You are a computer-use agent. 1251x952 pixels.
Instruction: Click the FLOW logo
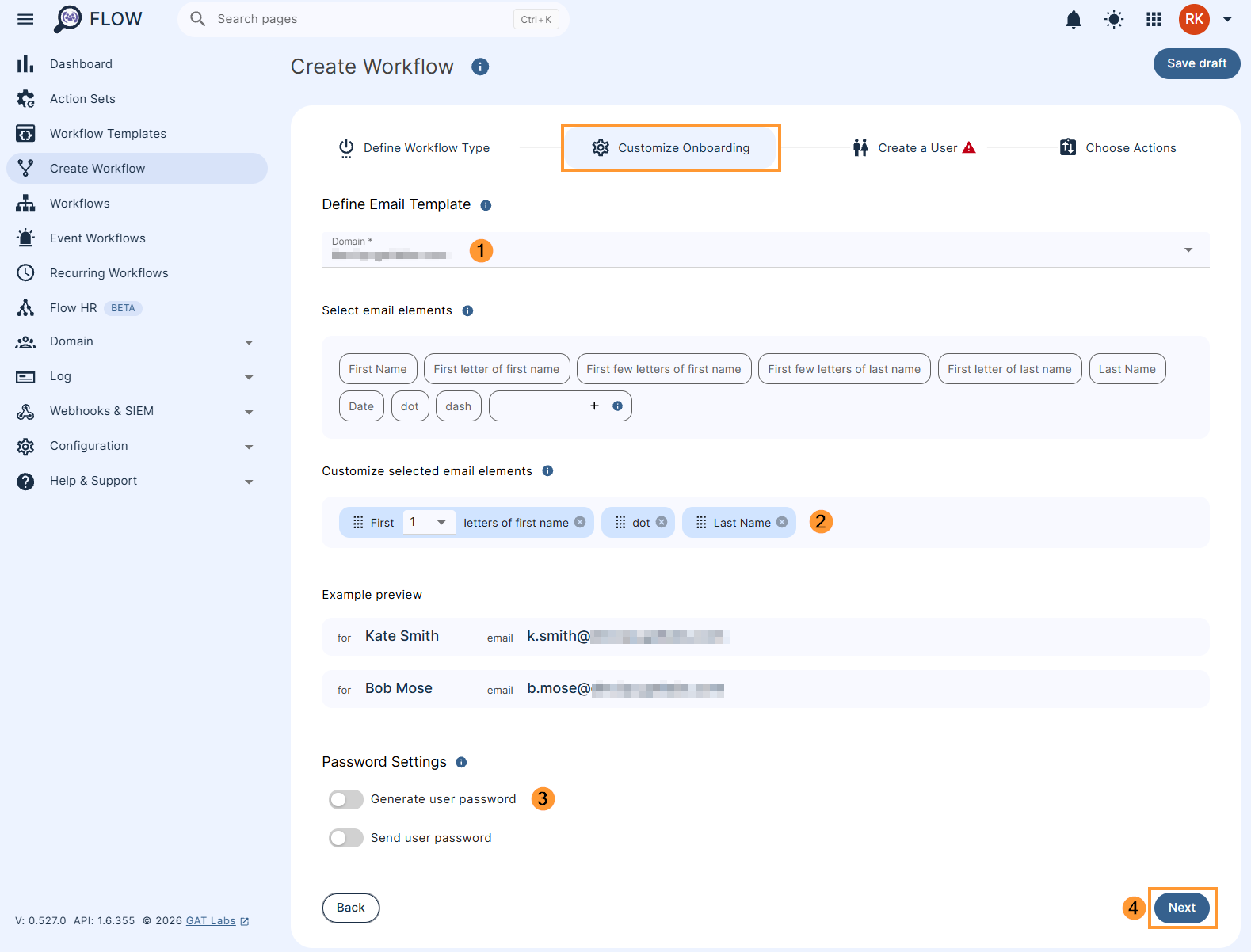(98, 19)
